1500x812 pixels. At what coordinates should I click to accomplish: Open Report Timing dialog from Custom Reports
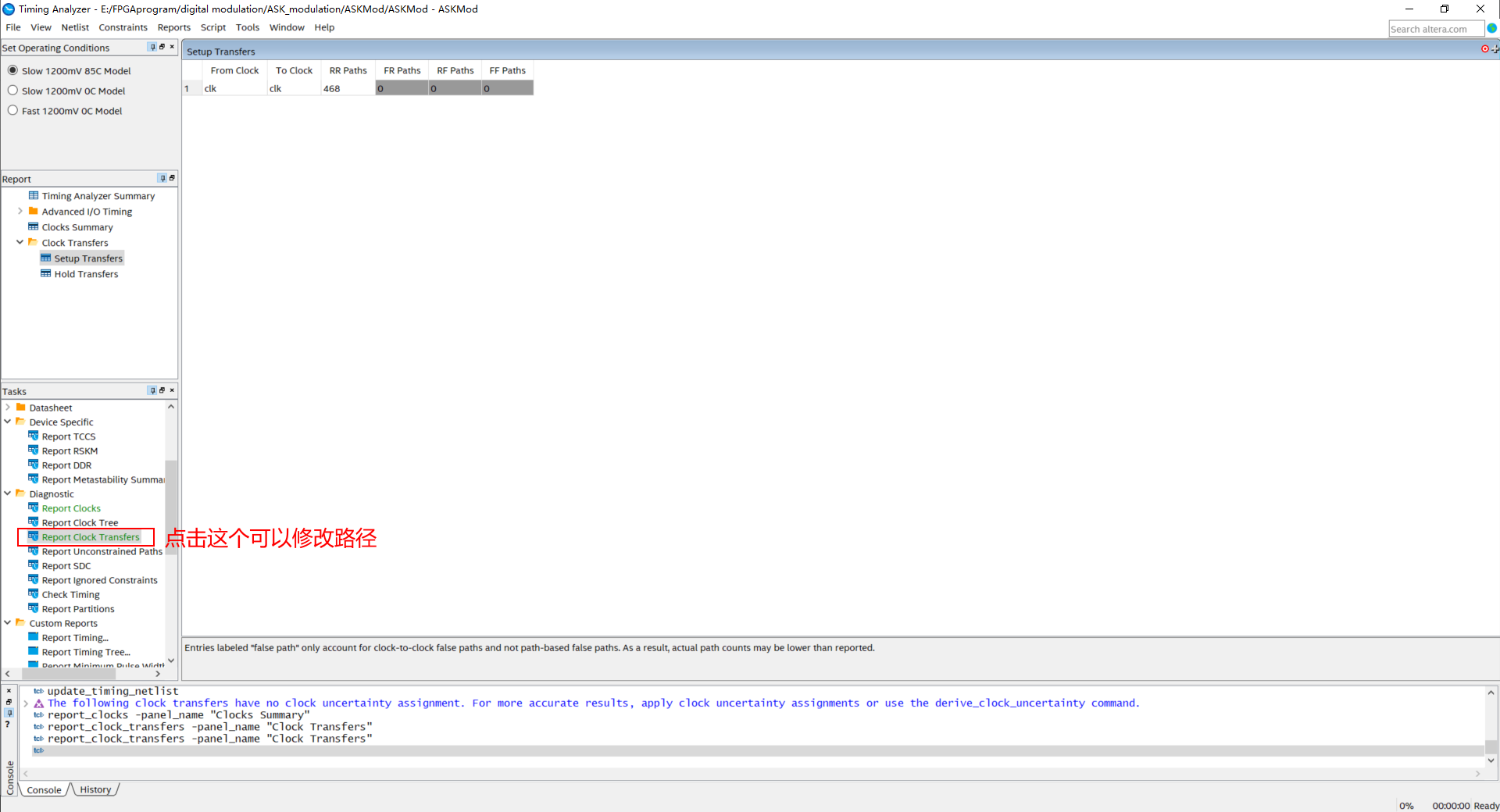[x=75, y=637]
